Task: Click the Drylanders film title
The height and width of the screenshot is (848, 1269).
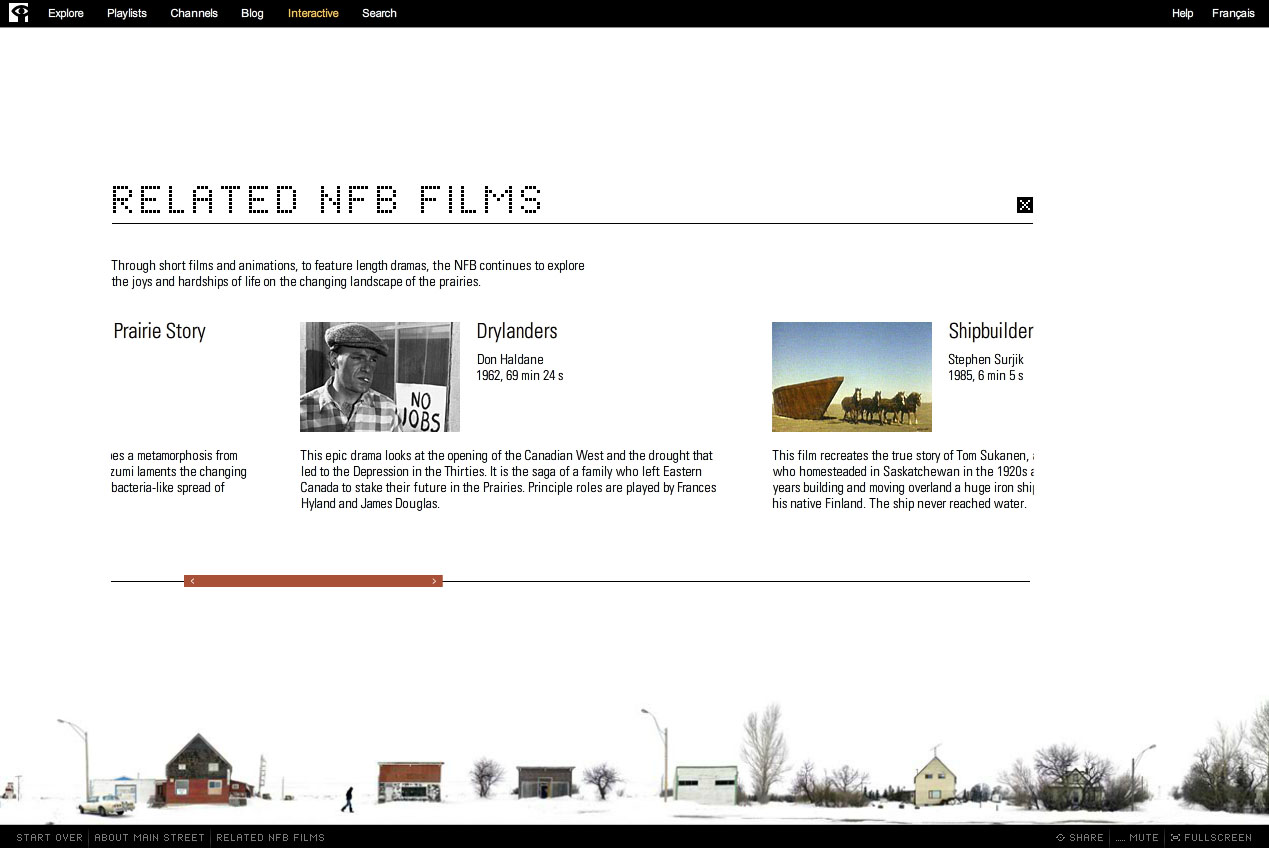Action: (517, 331)
